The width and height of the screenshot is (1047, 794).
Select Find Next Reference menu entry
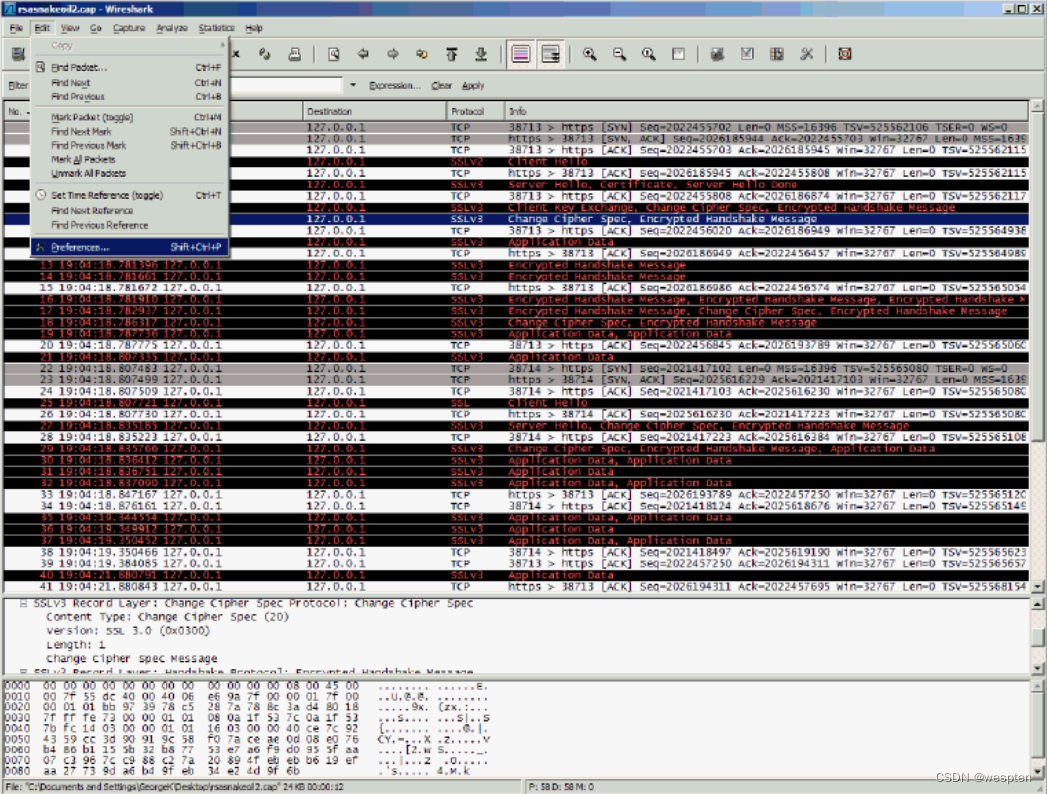coord(130,211)
